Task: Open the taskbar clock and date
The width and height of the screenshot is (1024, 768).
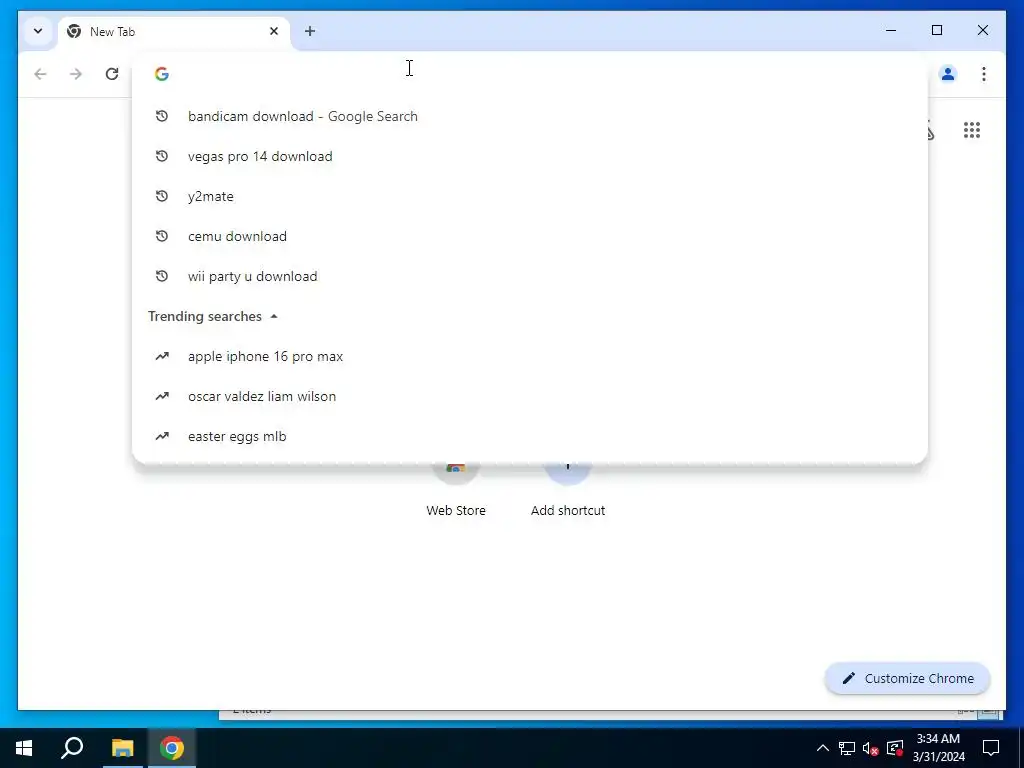Action: tap(938, 748)
